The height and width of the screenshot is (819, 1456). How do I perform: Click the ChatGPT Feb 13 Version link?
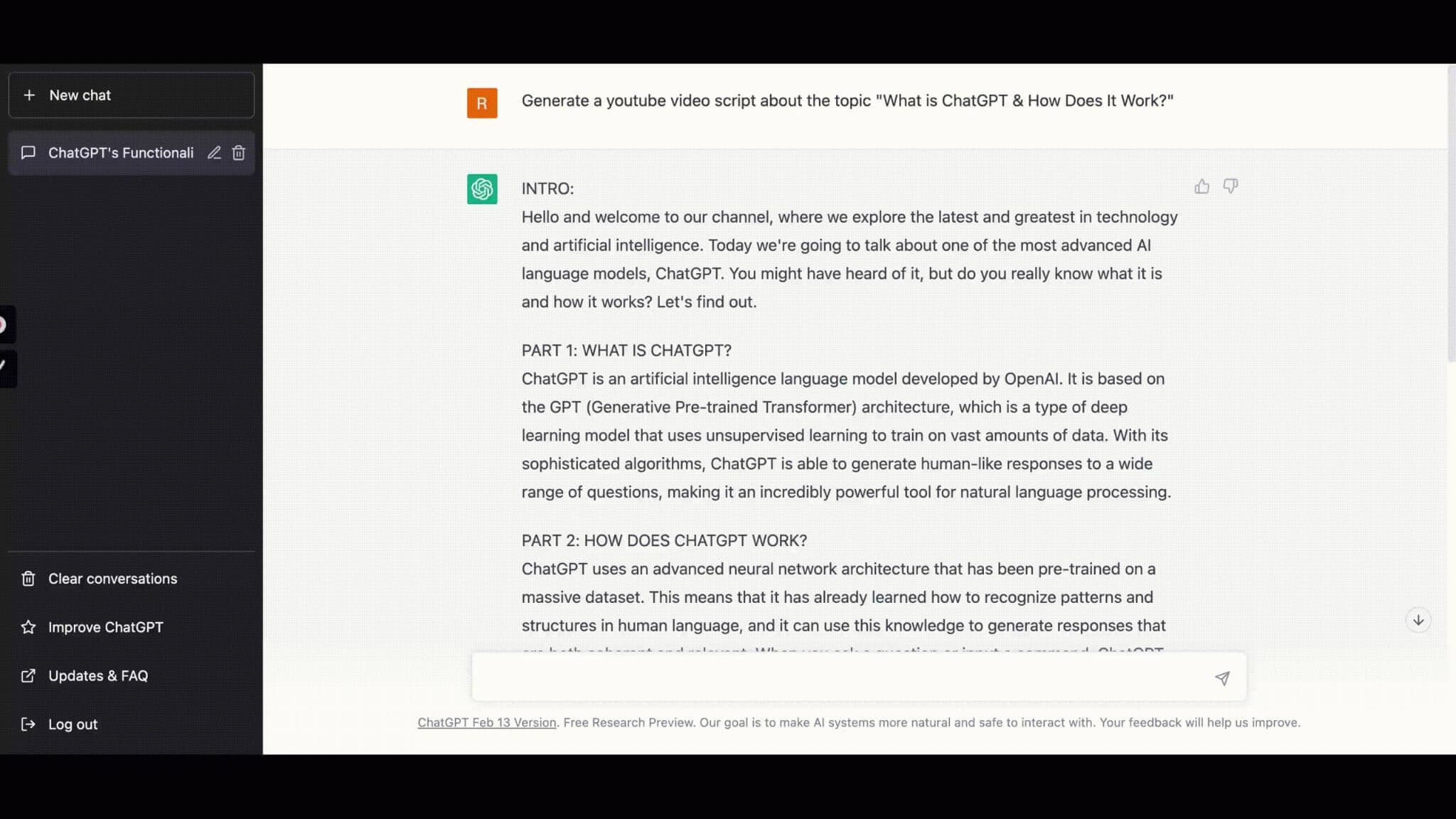tap(487, 722)
